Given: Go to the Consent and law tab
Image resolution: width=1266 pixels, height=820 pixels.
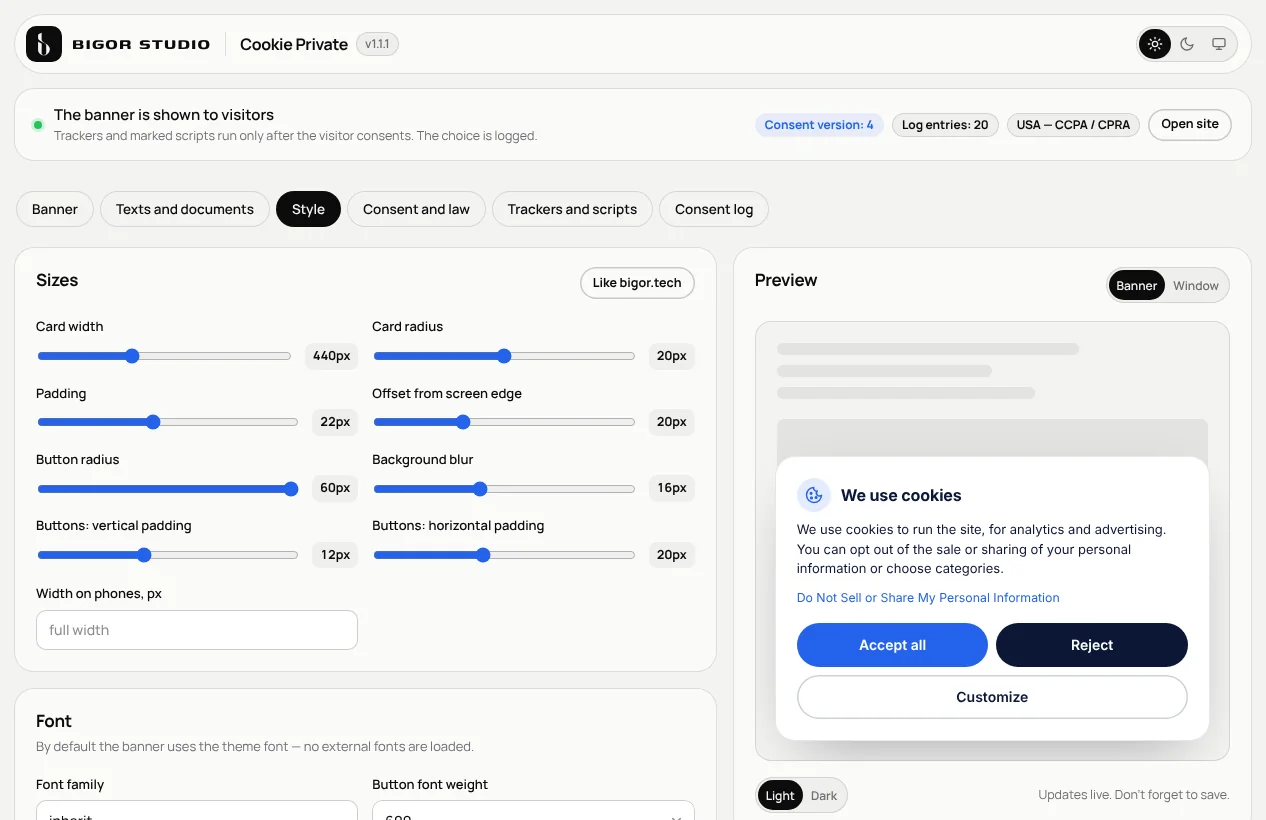Looking at the screenshot, I should tap(416, 209).
